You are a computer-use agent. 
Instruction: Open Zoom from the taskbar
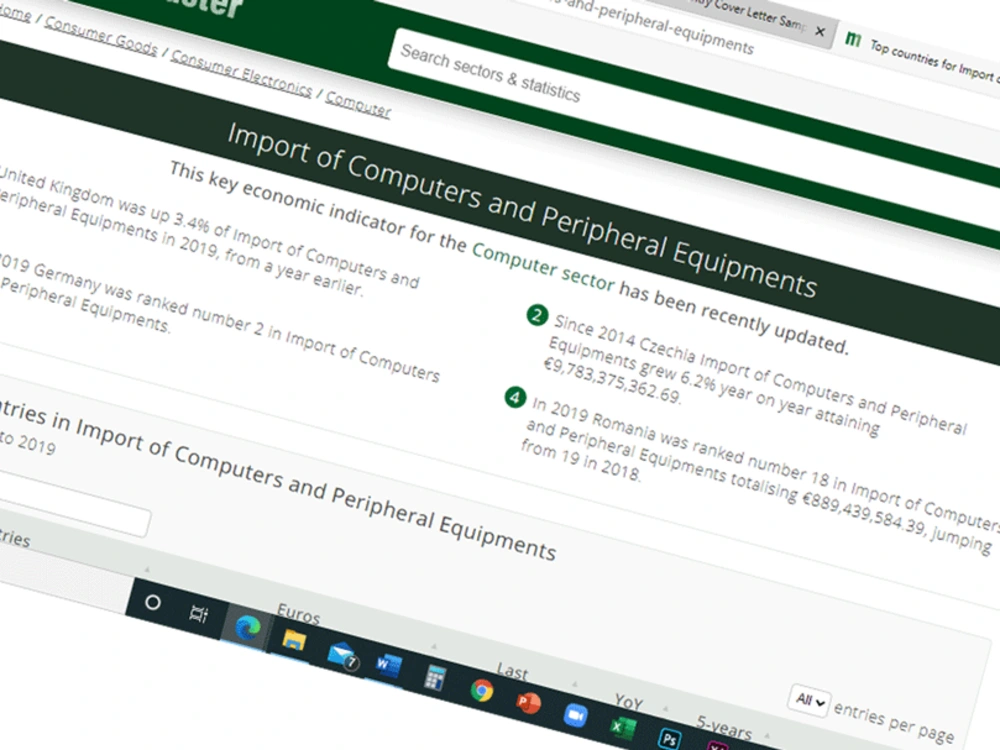click(x=575, y=715)
